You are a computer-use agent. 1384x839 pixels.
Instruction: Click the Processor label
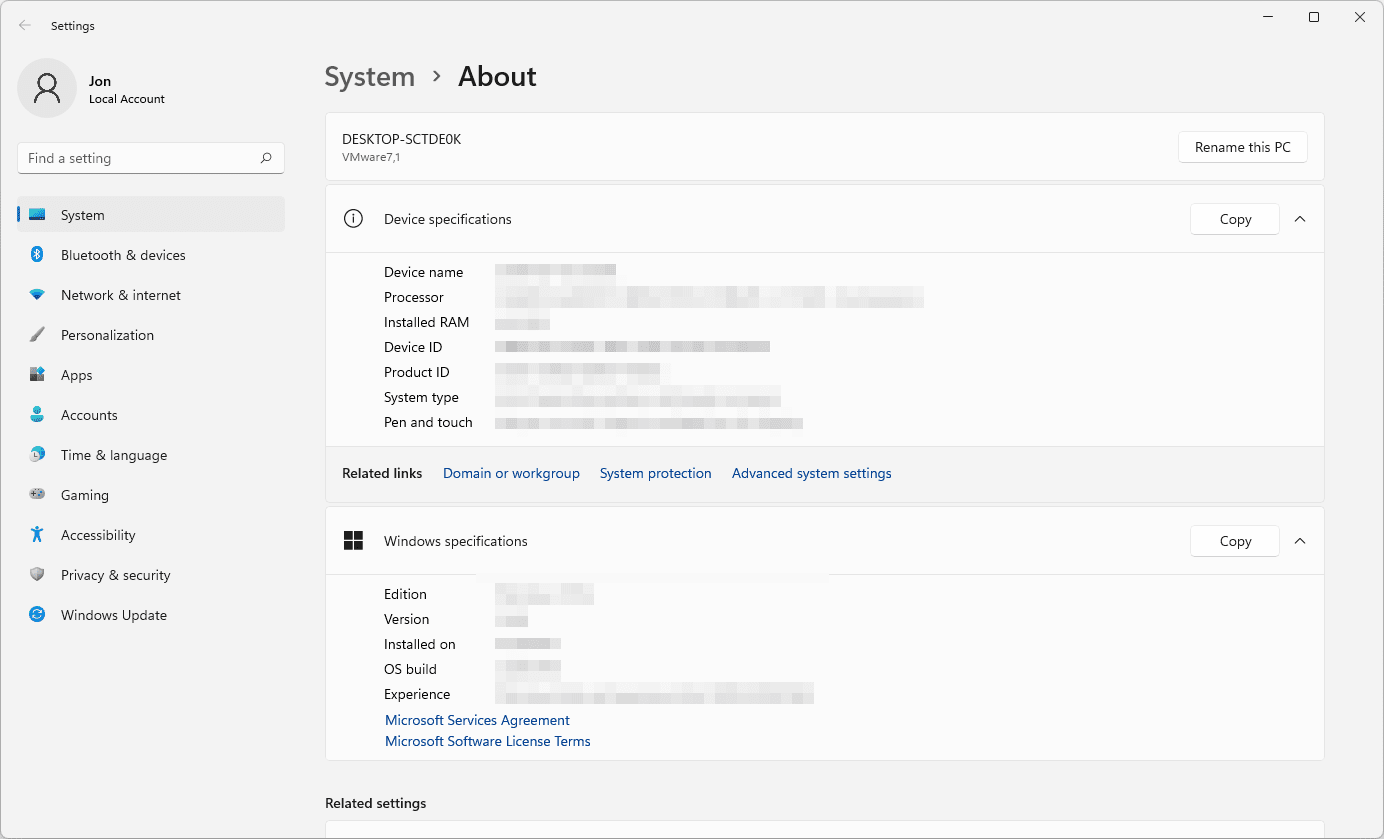414,297
